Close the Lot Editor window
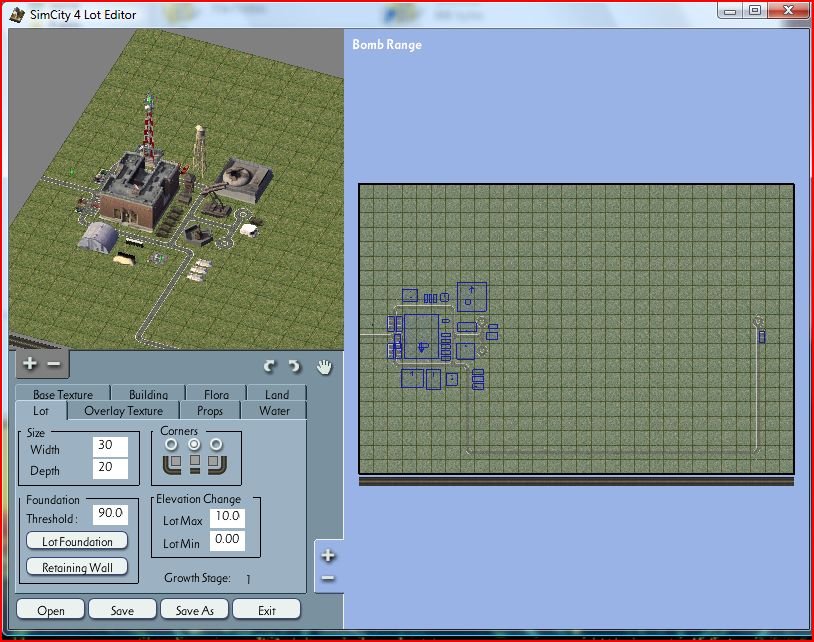The height and width of the screenshot is (642, 814). pos(788,11)
